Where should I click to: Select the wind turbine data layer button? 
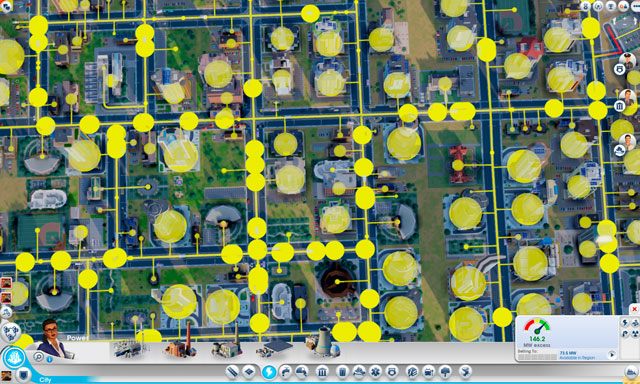coord(635,323)
